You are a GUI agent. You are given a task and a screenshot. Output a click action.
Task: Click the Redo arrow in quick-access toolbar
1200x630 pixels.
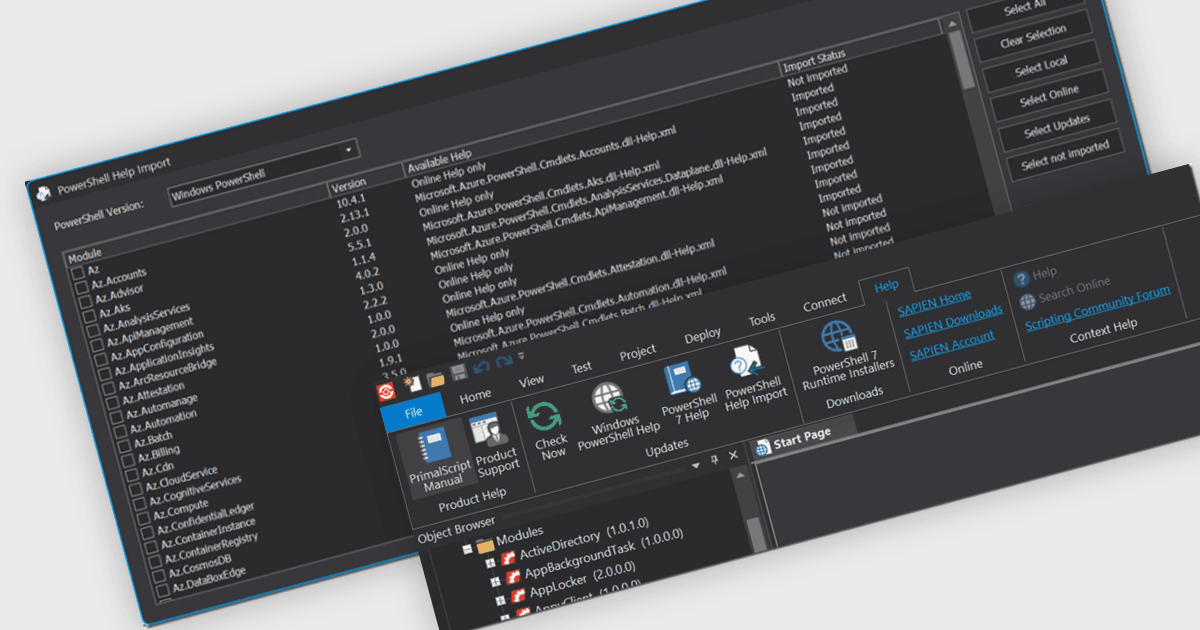[x=504, y=362]
